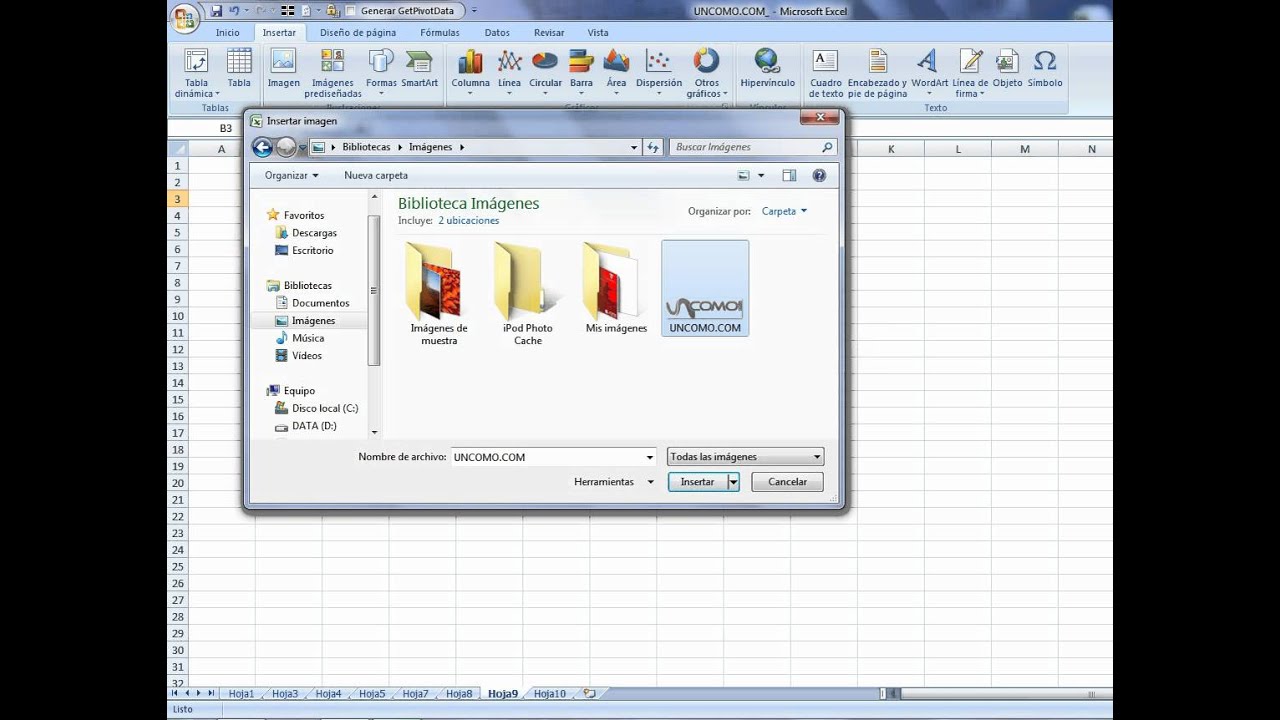Cancel the Insertar imagen dialog
Viewport: 1280px width, 720px height.
pyautogui.click(x=787, y=482)
